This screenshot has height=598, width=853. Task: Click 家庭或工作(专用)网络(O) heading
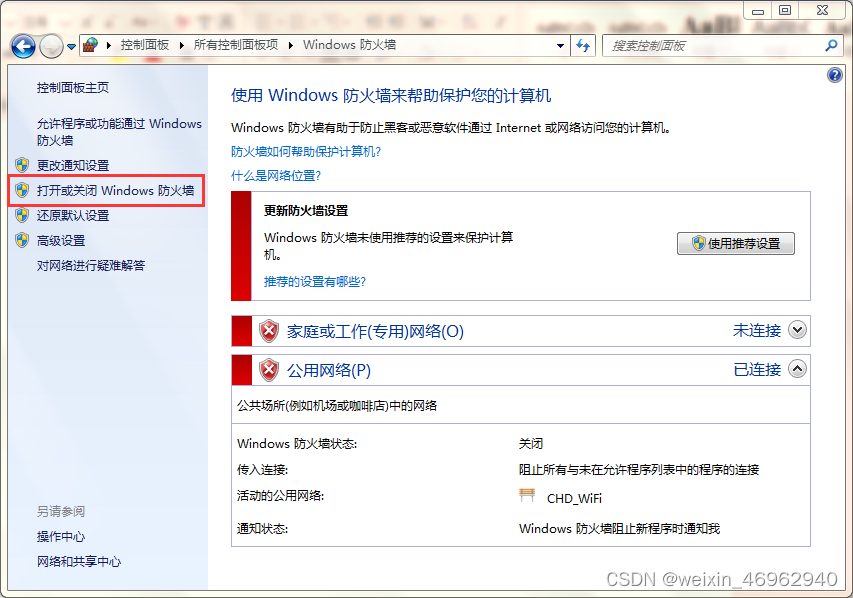point(375,331)
